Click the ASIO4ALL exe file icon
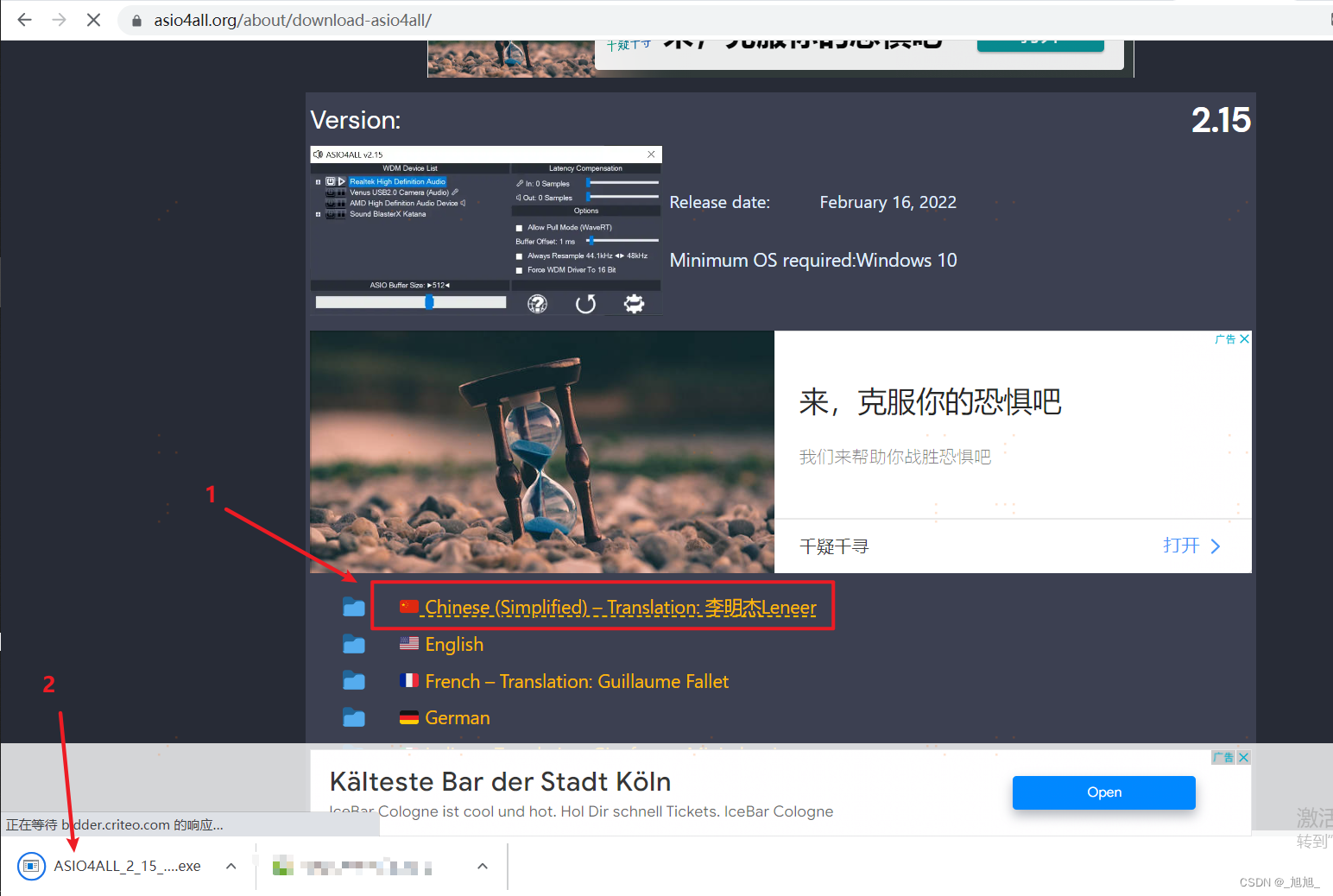 point(31,866)
